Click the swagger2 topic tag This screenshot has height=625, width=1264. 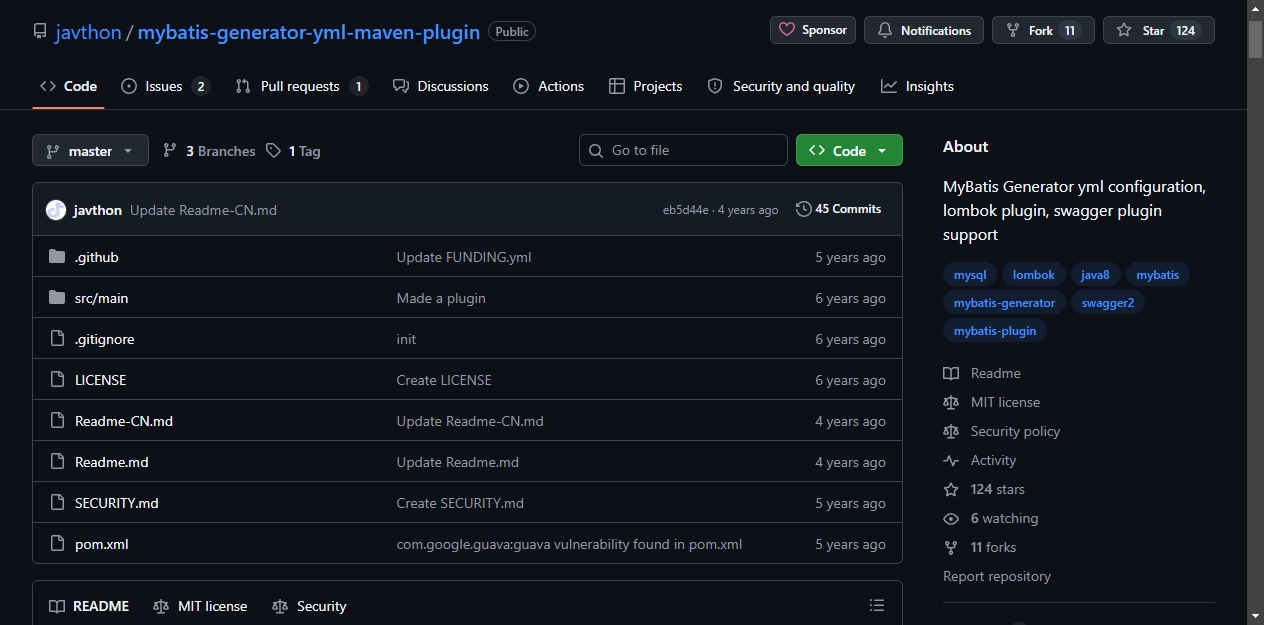pos(1108,302)
